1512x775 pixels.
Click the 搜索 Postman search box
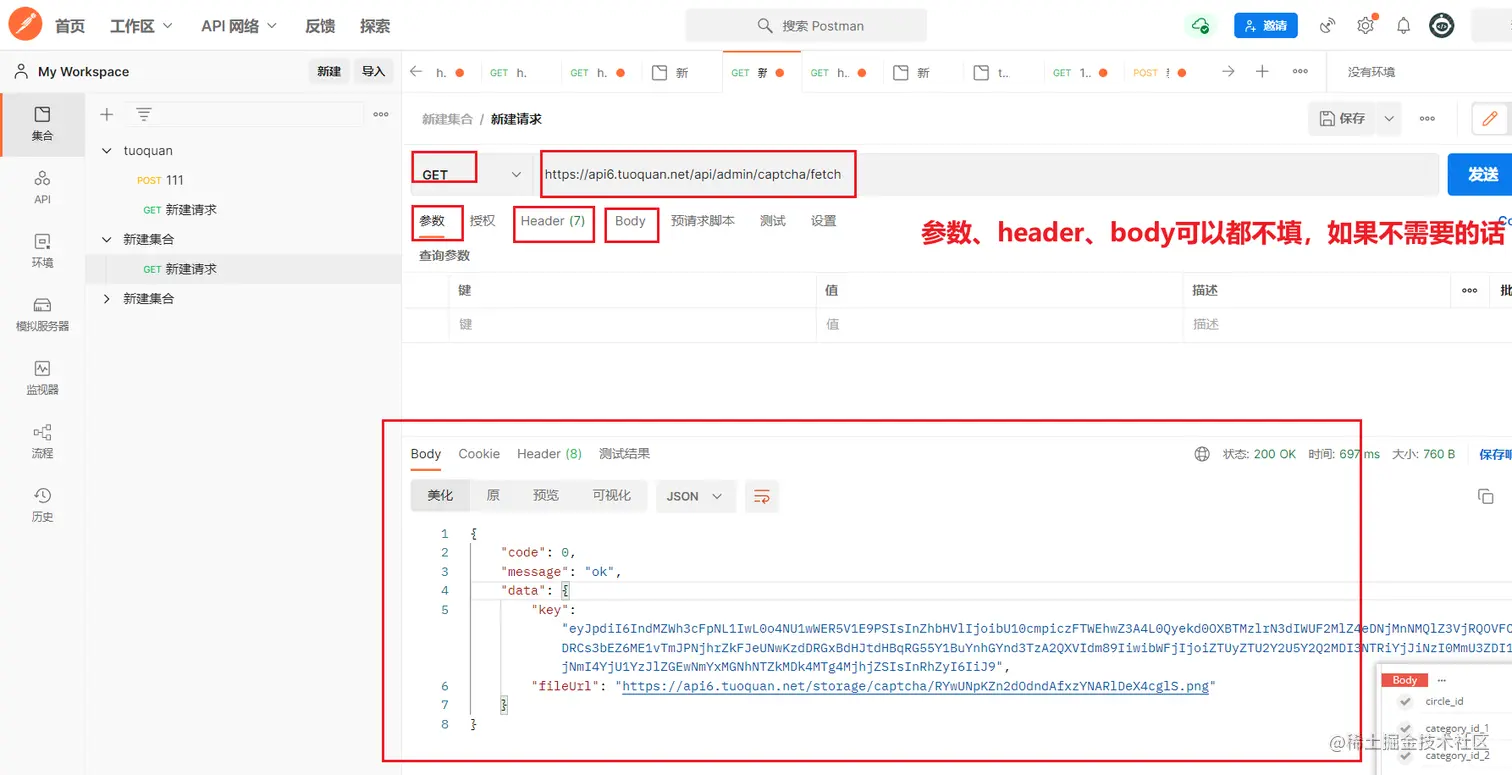806,26
